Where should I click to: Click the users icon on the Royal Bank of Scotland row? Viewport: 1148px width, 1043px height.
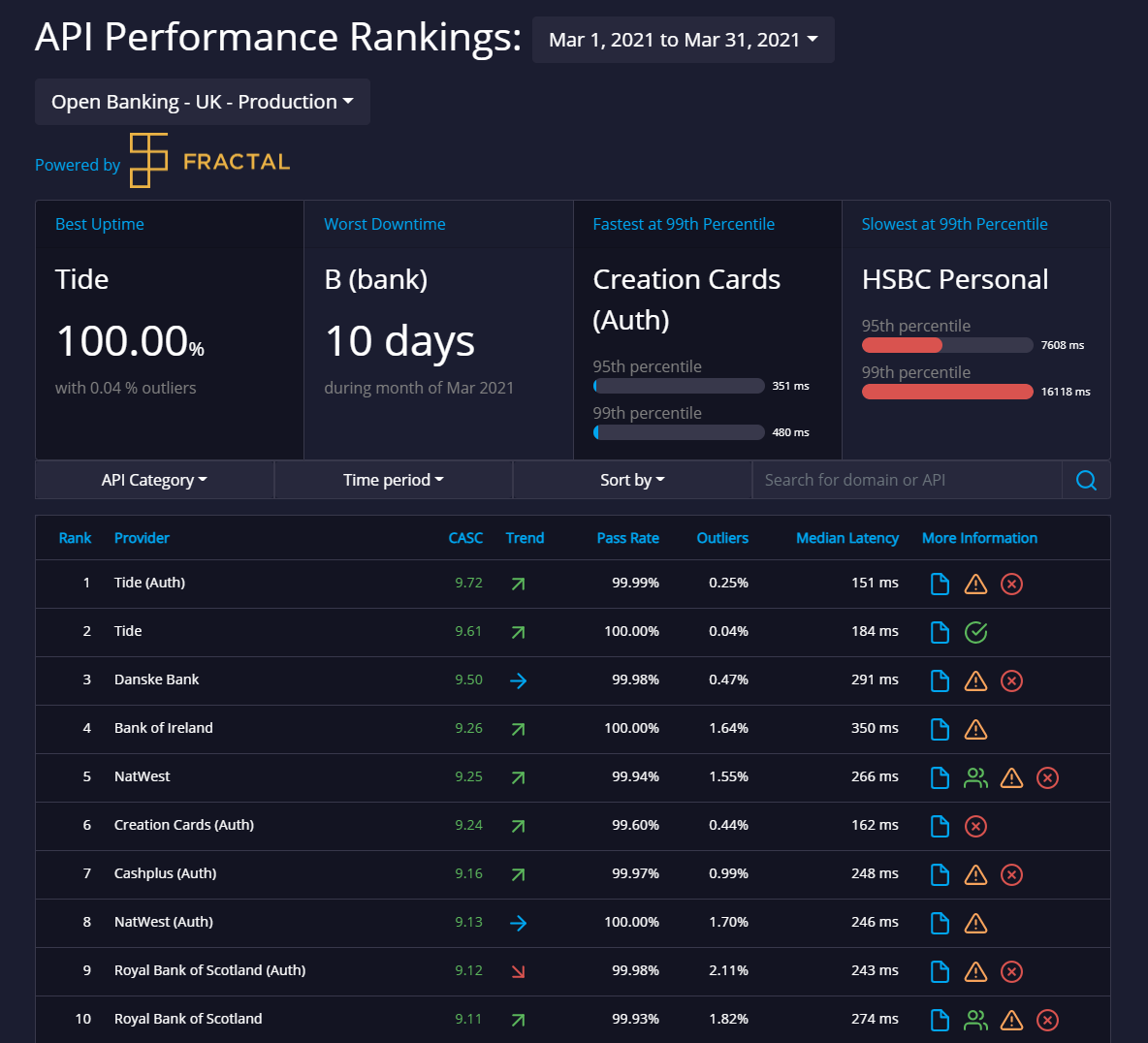(975, 1020)
